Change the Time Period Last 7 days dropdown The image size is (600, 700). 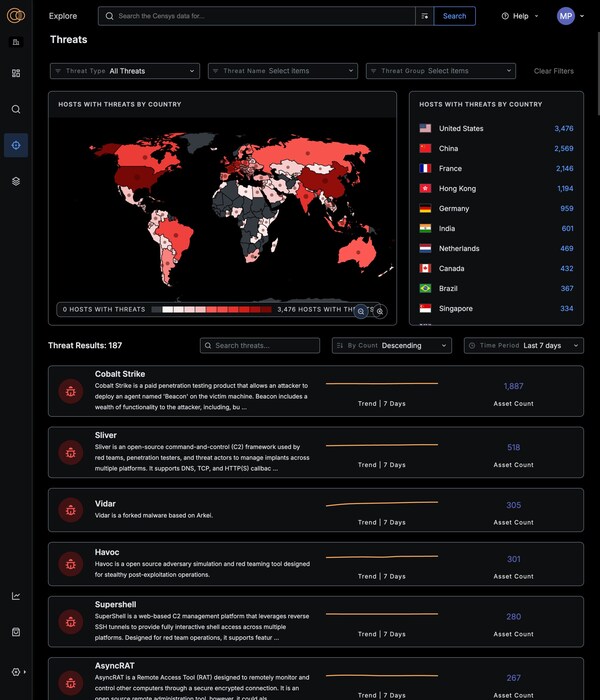pyautogui.click(x=523, y=345)
